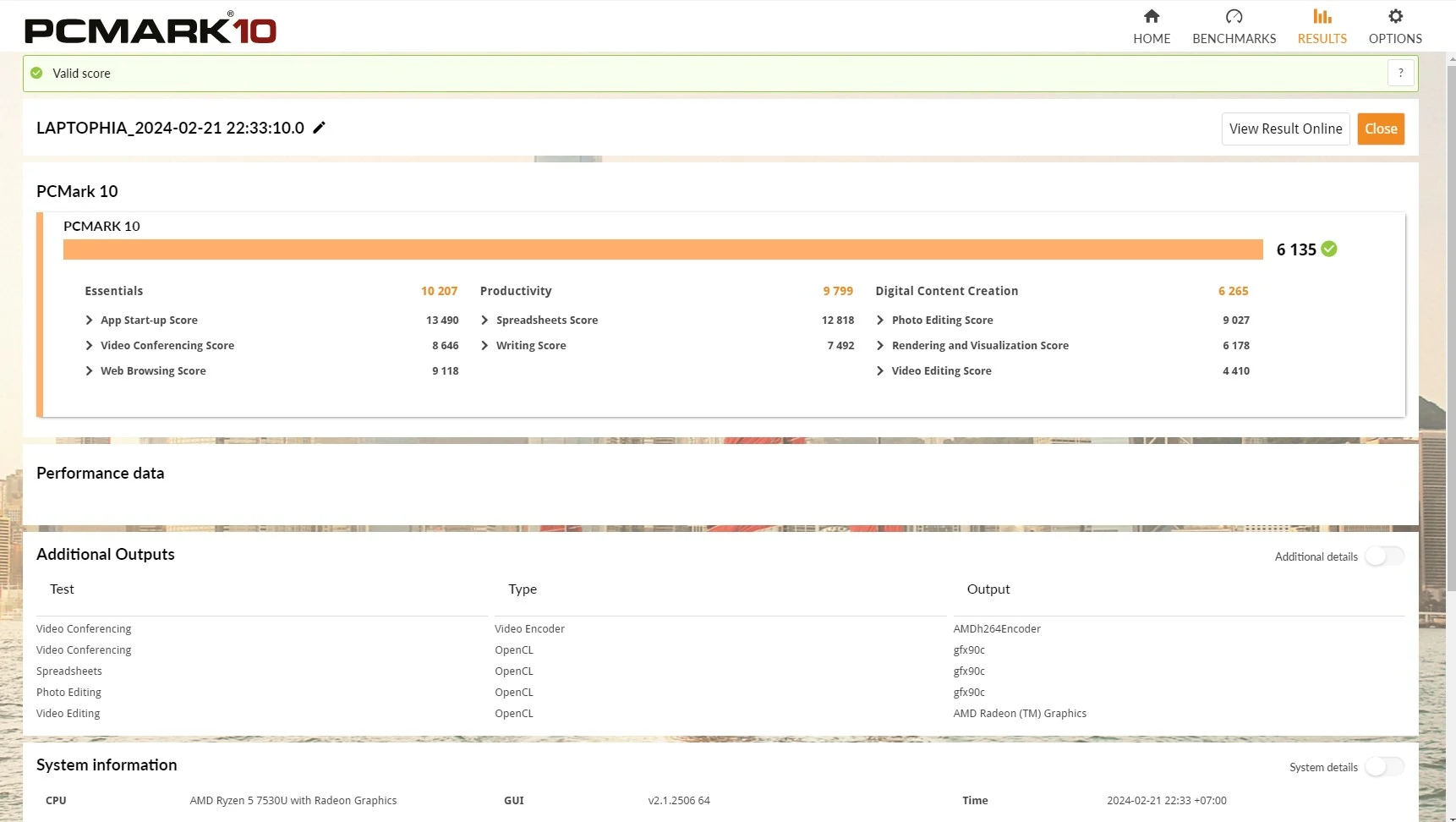1456x822 pixels.
Task: Click the Essentials score 10 207
Action: click(x=440, y=291)
